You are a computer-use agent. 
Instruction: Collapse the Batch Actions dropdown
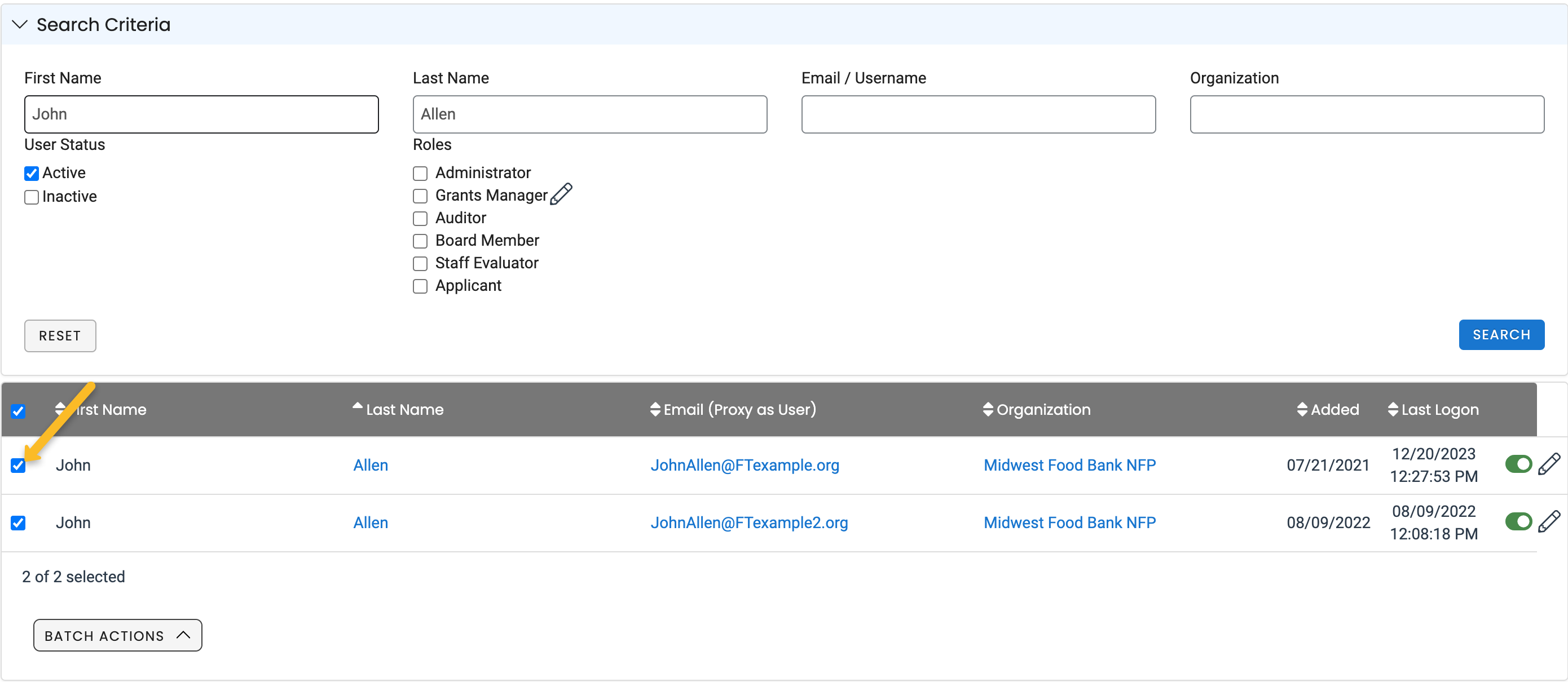pyautogui.click(x=117, y=635)
